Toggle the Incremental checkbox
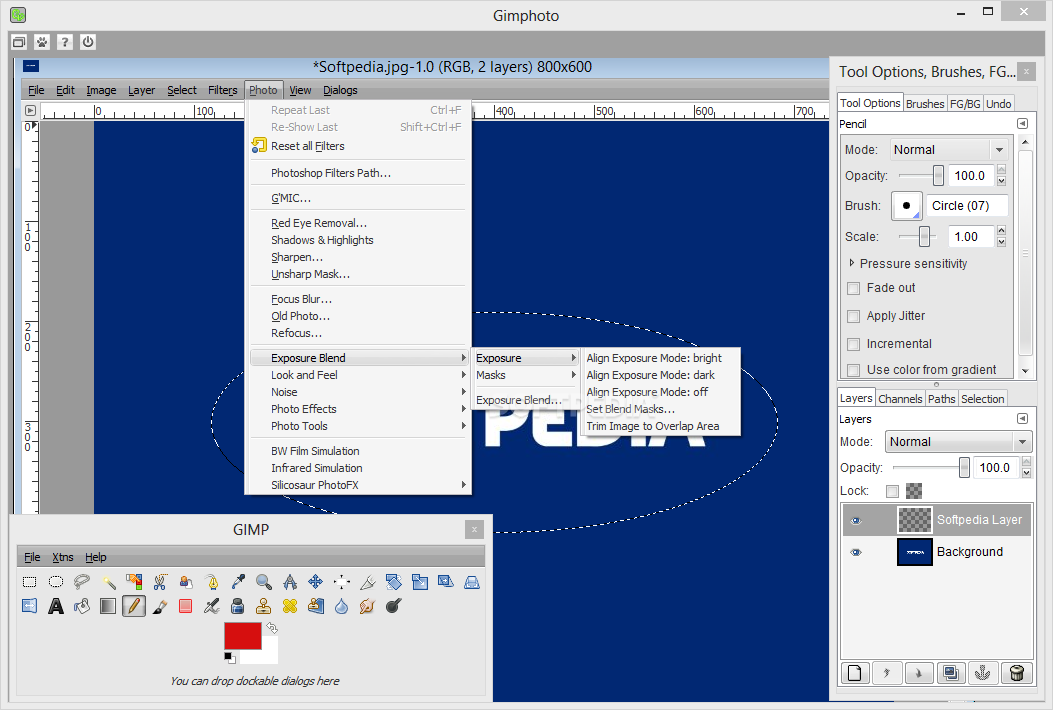This screenshot has height=710, width=1053. [854, 345]
